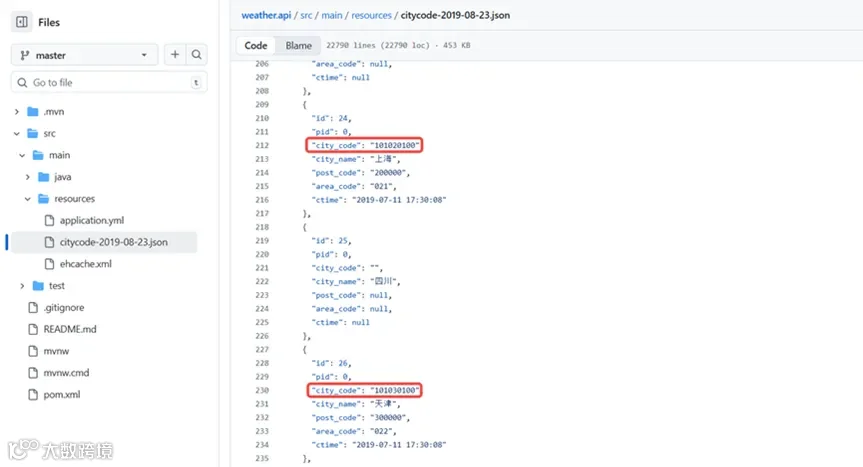Open mvnw.cmd file
863x467 pixels.
[x=66, y=373]
